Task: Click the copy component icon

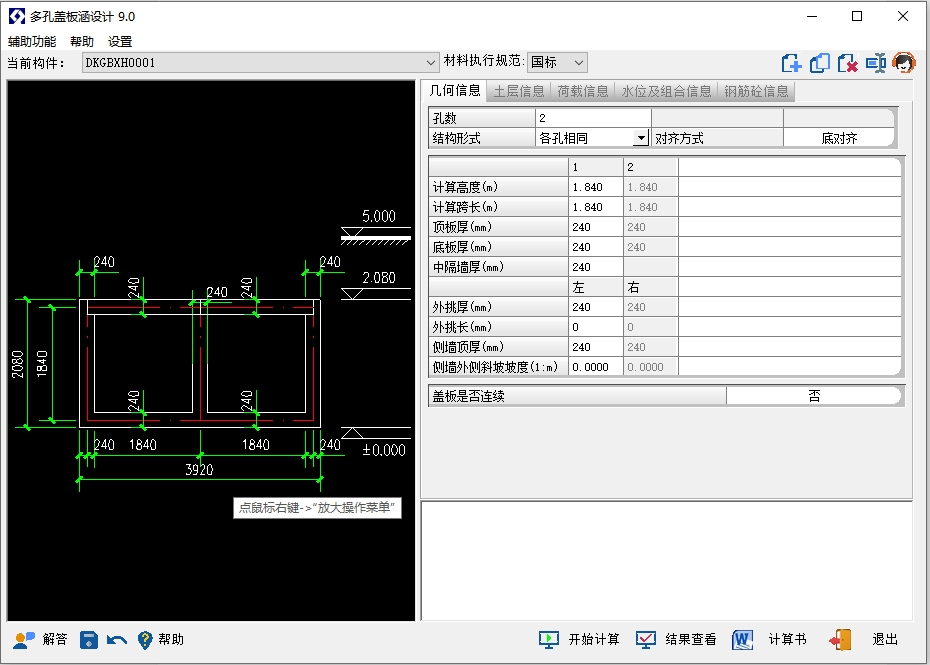Action: click(820, 63)
